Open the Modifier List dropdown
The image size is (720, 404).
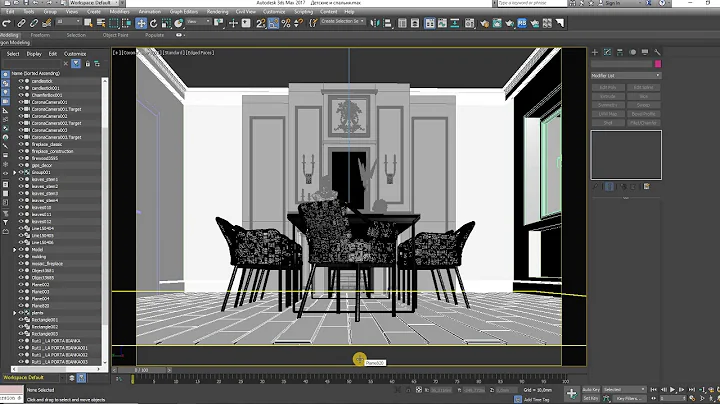626,75
